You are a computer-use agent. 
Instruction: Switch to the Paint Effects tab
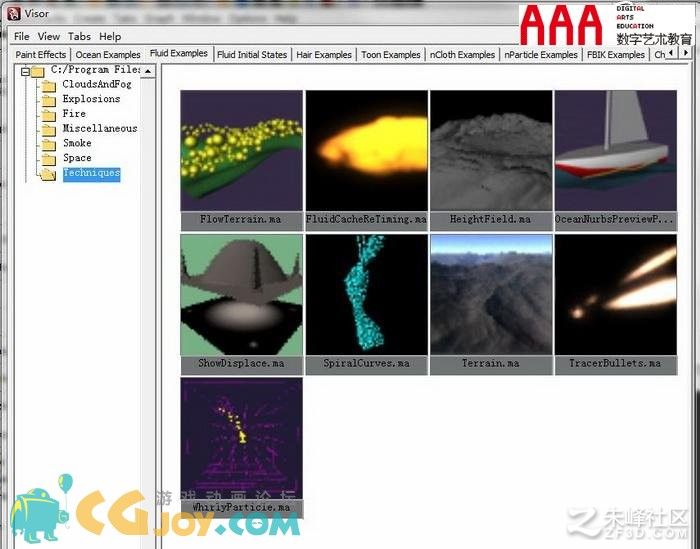coord(41,54)
